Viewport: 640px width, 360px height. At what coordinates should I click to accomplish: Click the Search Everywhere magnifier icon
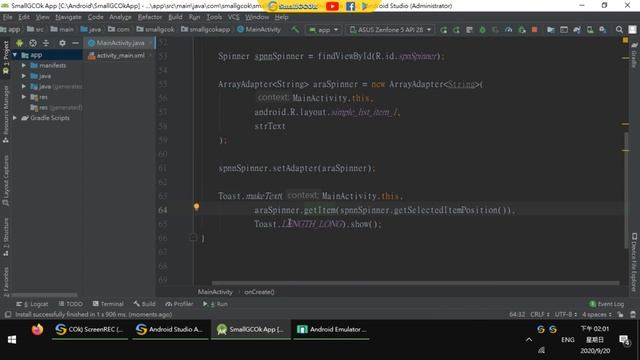pyautogui.click(x=619, y=30)
